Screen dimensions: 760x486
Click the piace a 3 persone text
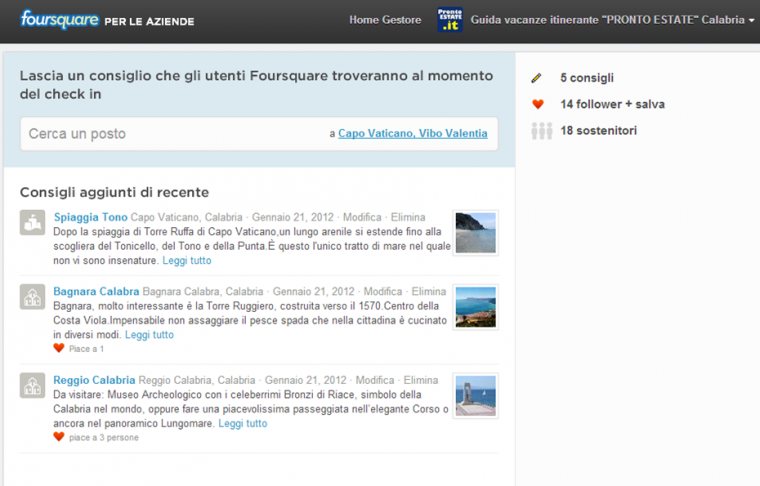coord(104,437)
